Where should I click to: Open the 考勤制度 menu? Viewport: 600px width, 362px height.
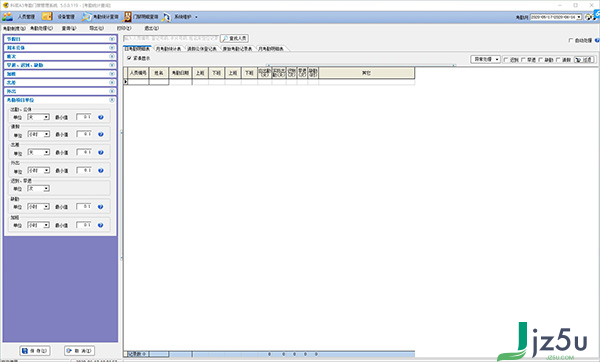(x=15, y=28)
